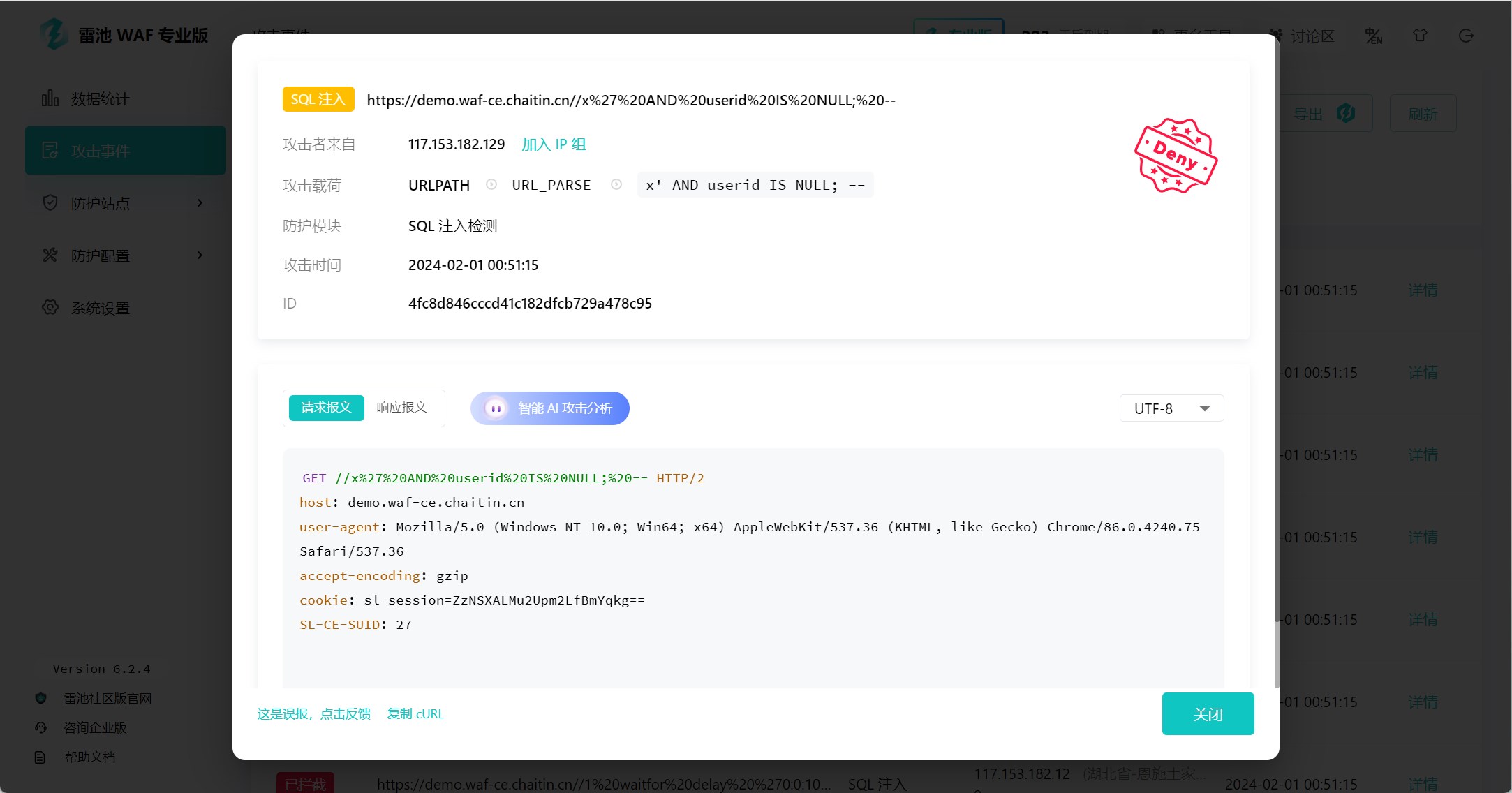Switch to the 响应报文 tab

(402, 408)
